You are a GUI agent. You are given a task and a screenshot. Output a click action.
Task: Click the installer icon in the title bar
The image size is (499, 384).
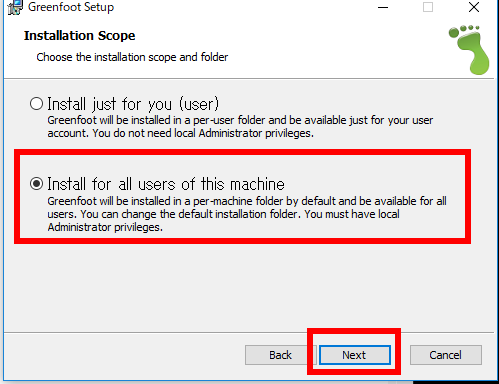pos(15,7)
